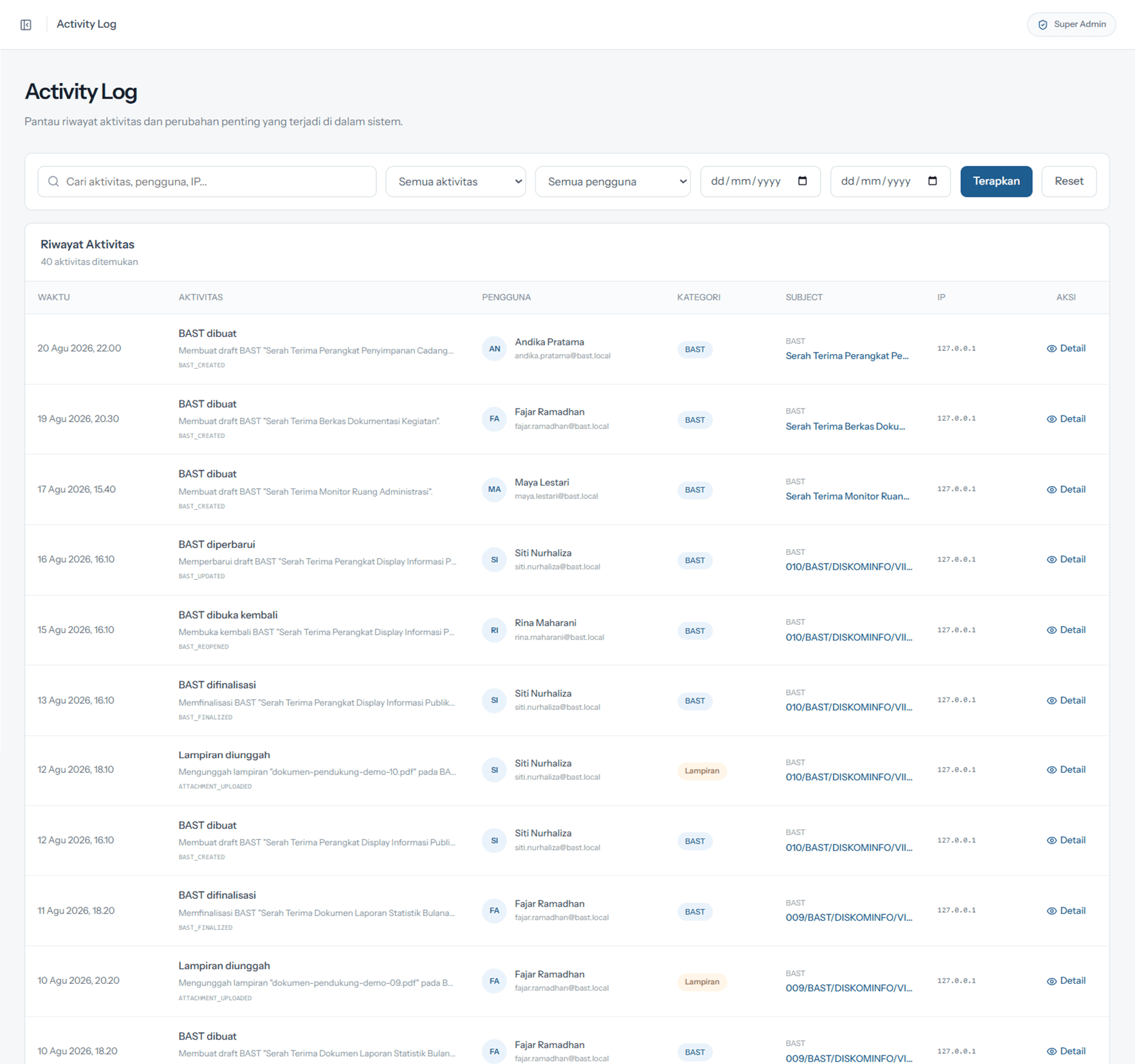Open the second date field calendar icon
Screen dimensions: 1135x1064
[932, 181]
